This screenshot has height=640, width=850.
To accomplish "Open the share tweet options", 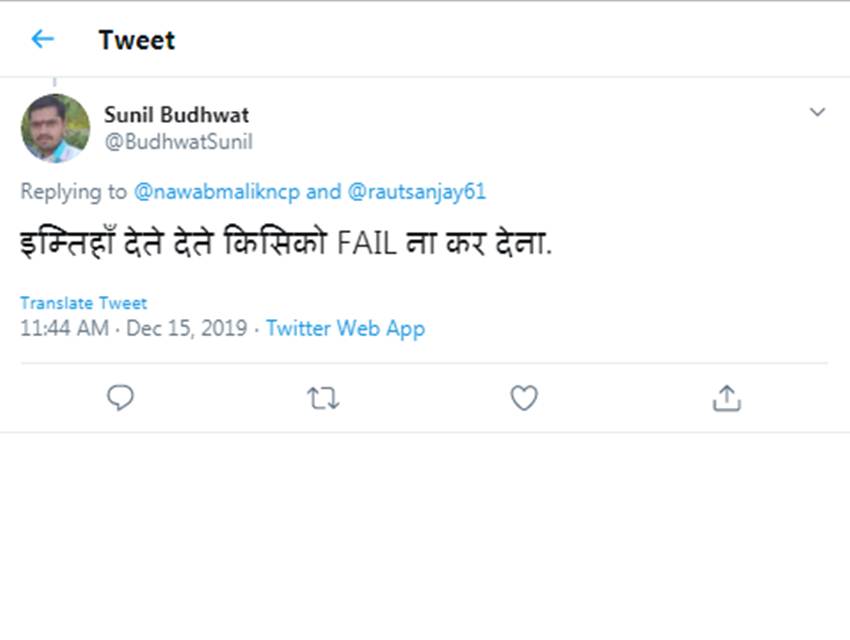I will tap(726, 398).
